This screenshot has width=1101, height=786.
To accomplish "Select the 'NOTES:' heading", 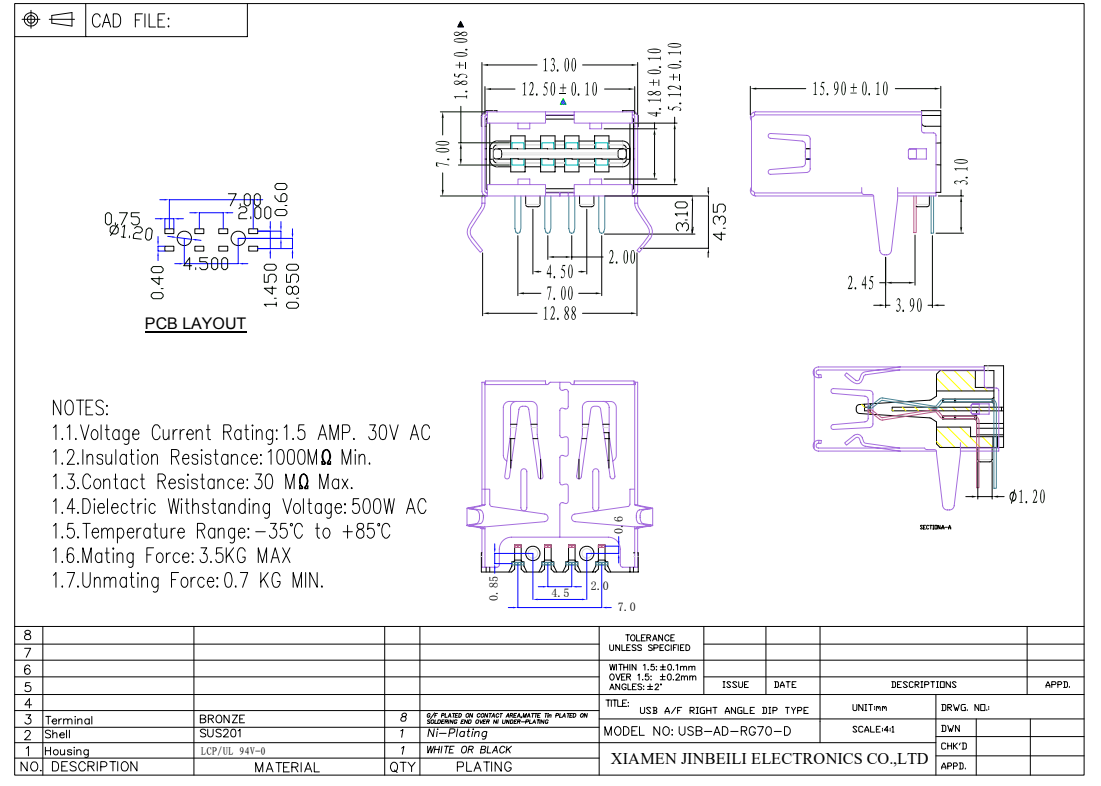I will [x=80, y=408].
